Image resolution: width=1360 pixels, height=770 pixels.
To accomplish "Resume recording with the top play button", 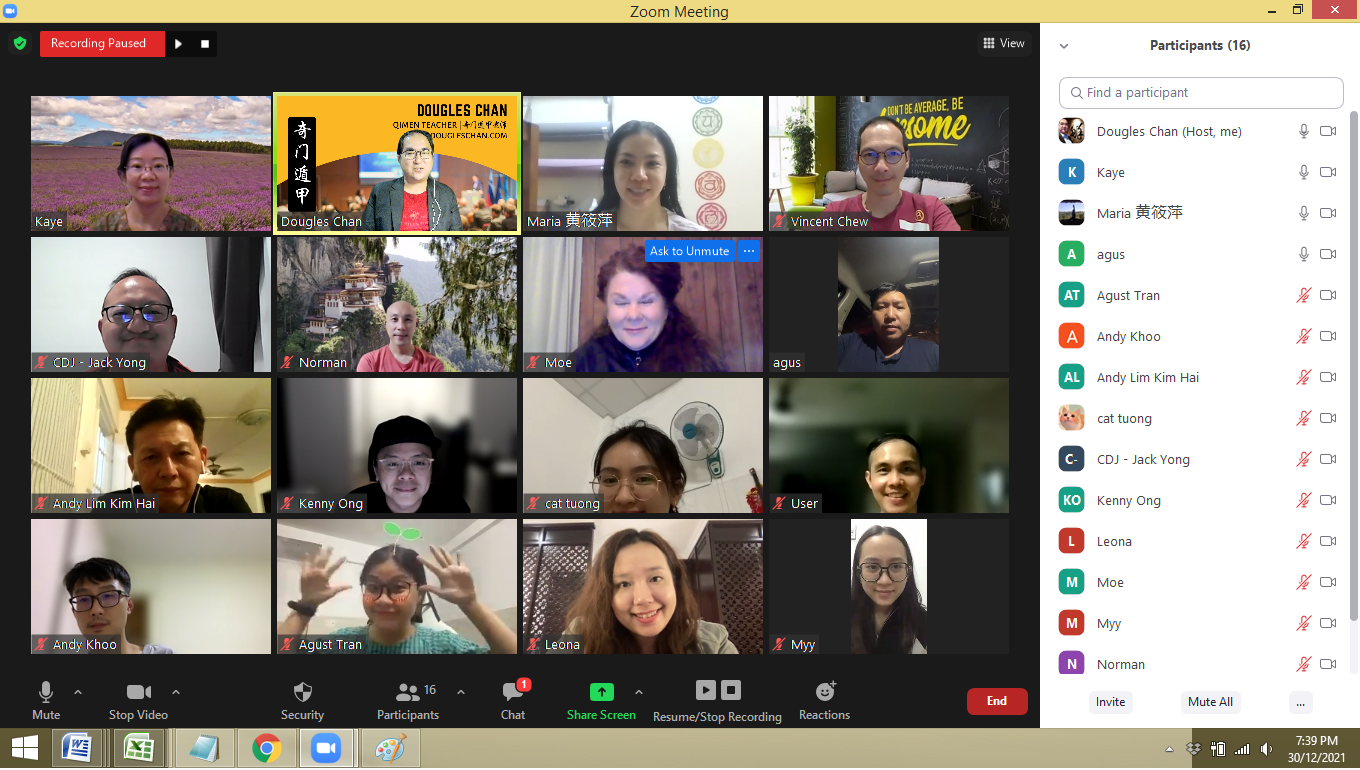I will 179,44.
